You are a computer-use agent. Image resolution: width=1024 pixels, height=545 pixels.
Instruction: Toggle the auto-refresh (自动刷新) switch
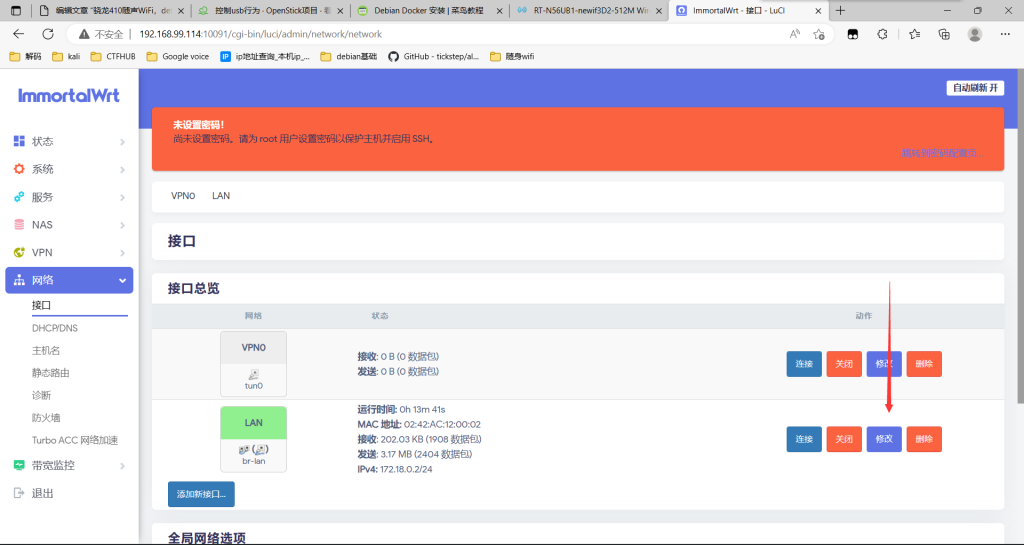(975, 88)
